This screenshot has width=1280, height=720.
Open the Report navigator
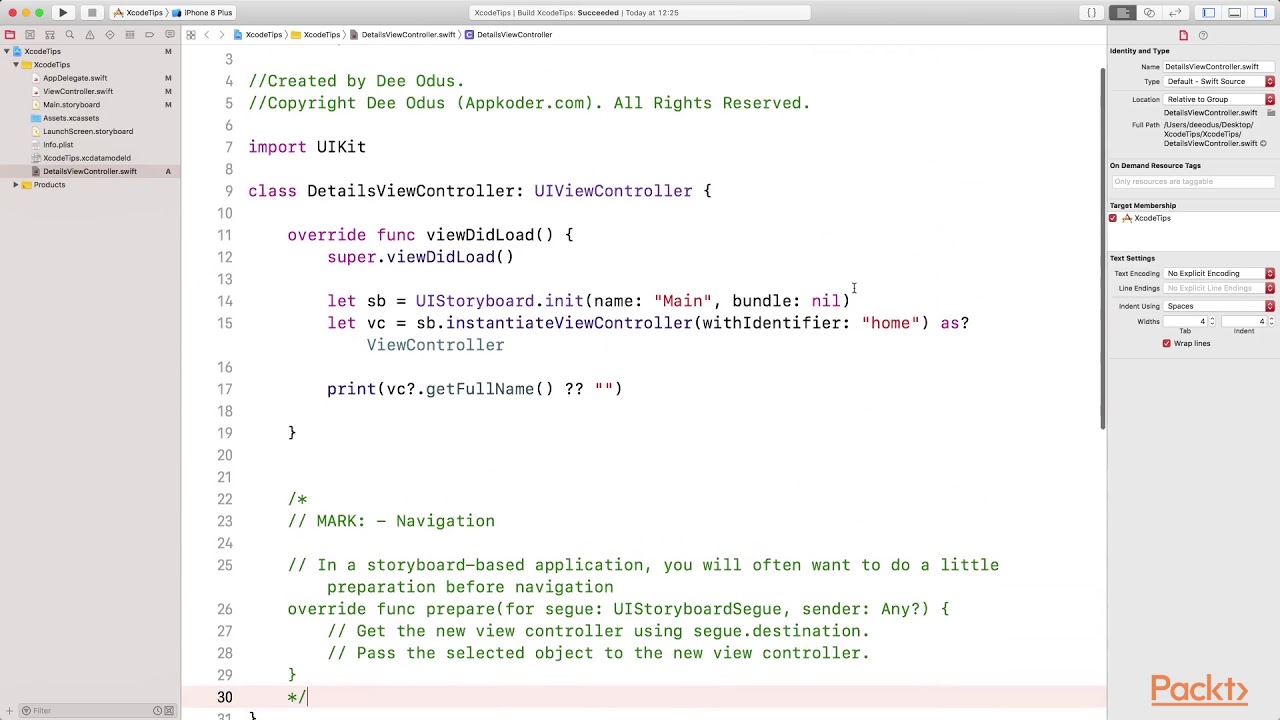point(169,35)
